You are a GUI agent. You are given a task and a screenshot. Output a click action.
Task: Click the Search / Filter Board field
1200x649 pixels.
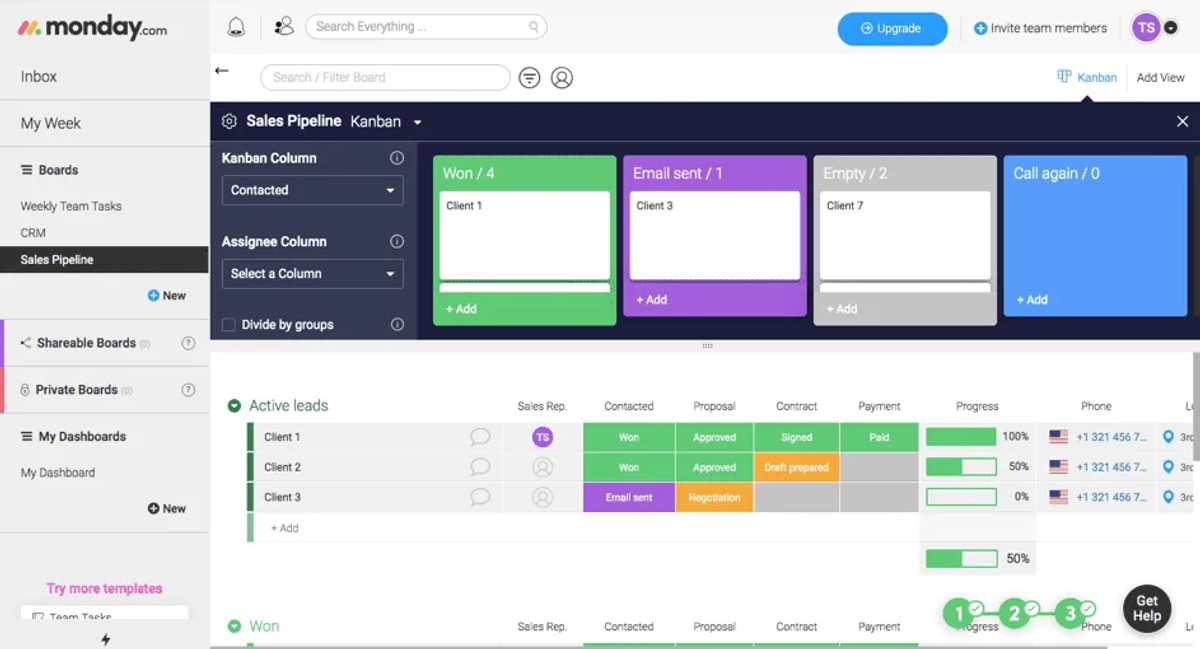tap(385, 77)
